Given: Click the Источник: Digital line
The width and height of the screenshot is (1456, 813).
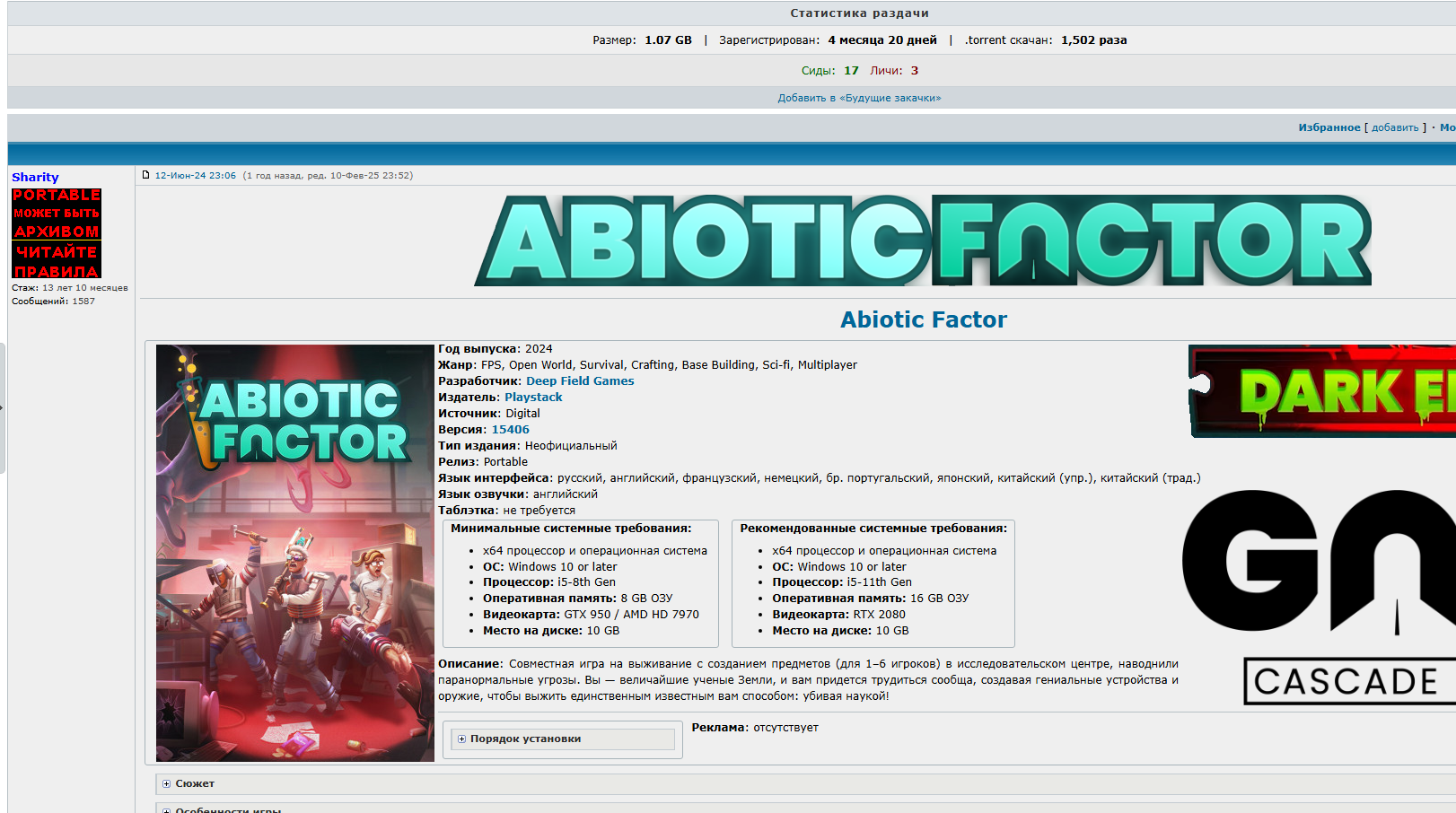Looking at the screenshot, I should [489, 414].
